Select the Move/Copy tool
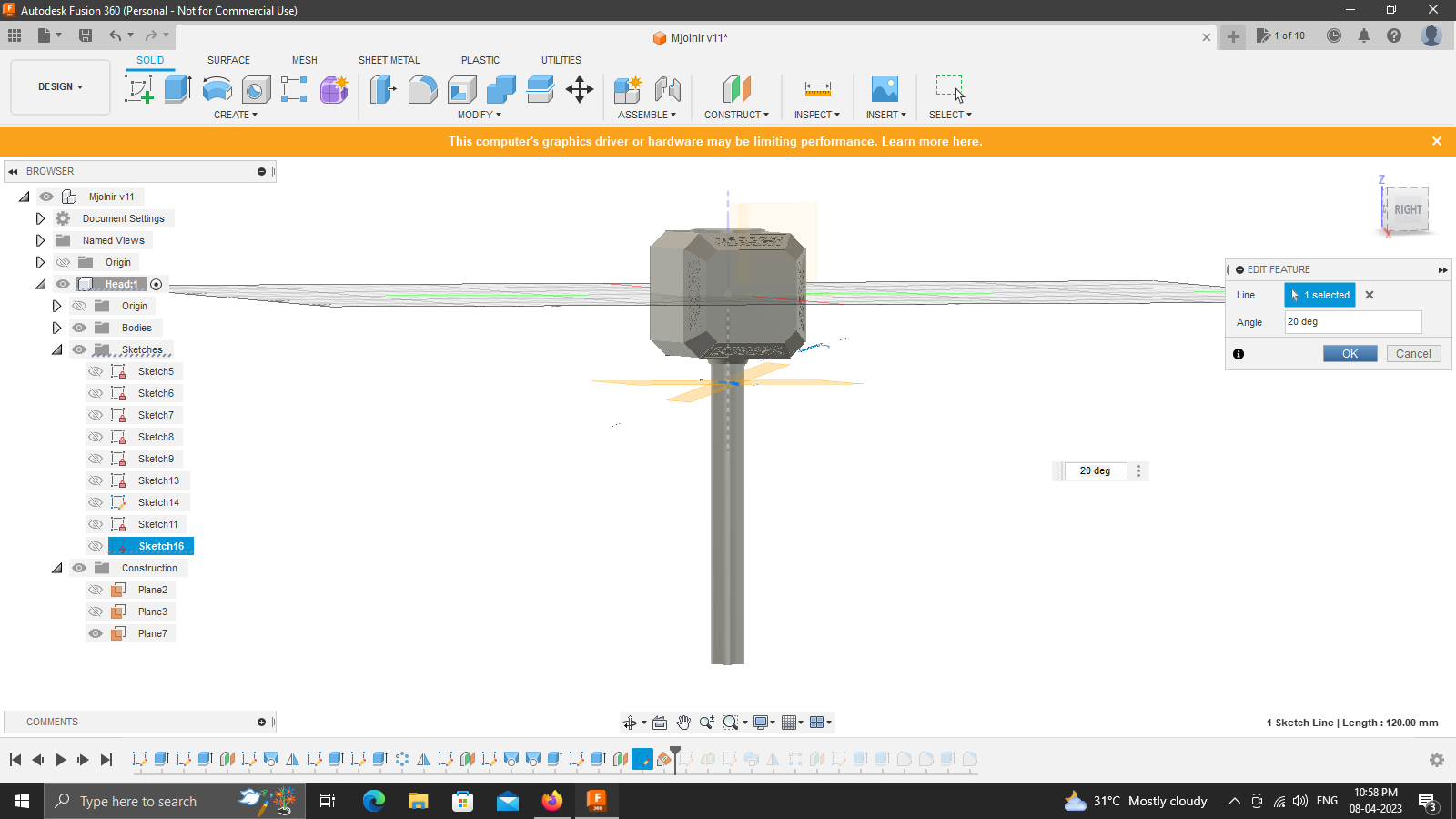1456x819 pixels. tap(580, 89)
